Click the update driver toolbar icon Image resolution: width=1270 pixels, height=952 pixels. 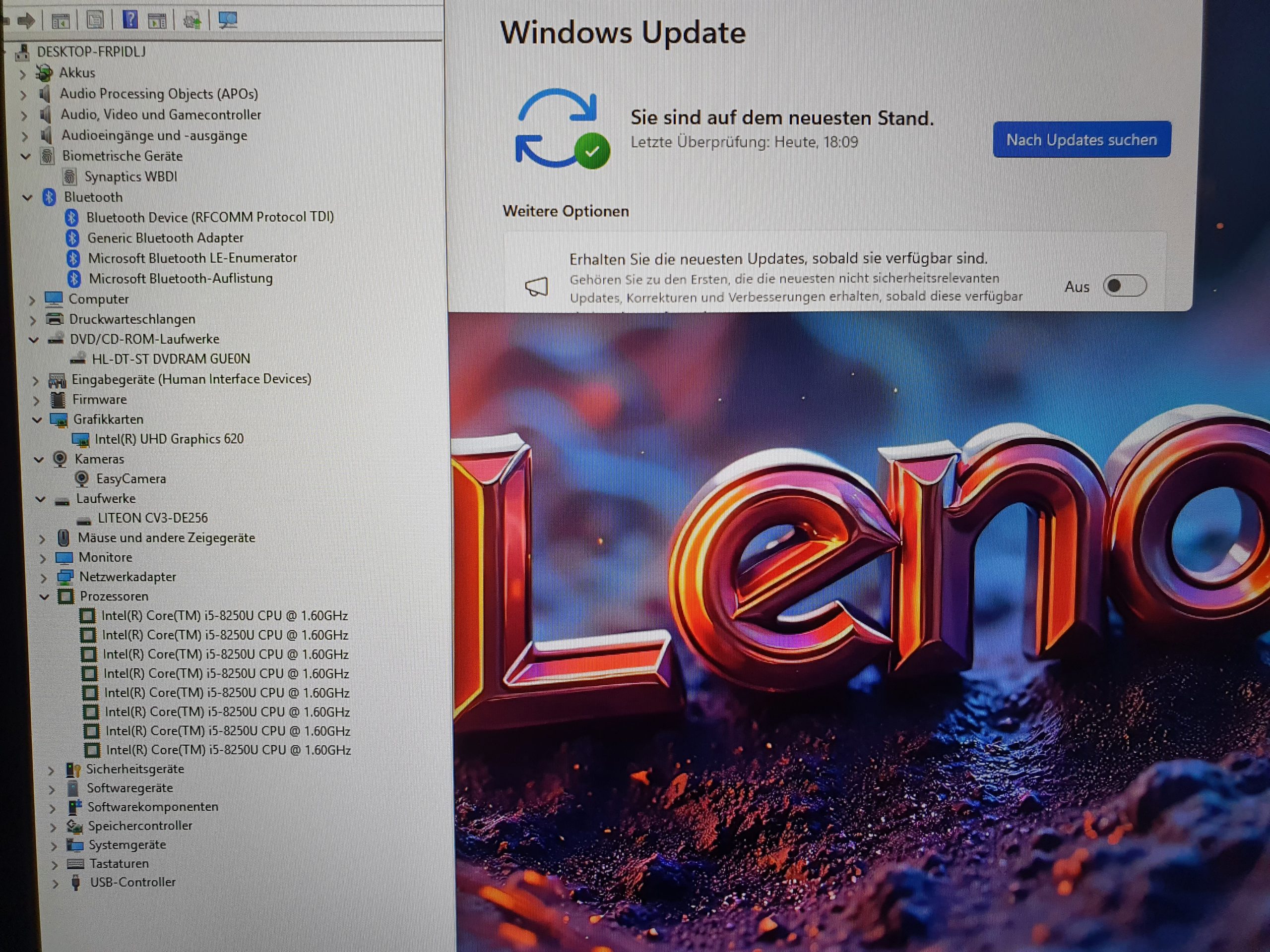coord(192,21)
